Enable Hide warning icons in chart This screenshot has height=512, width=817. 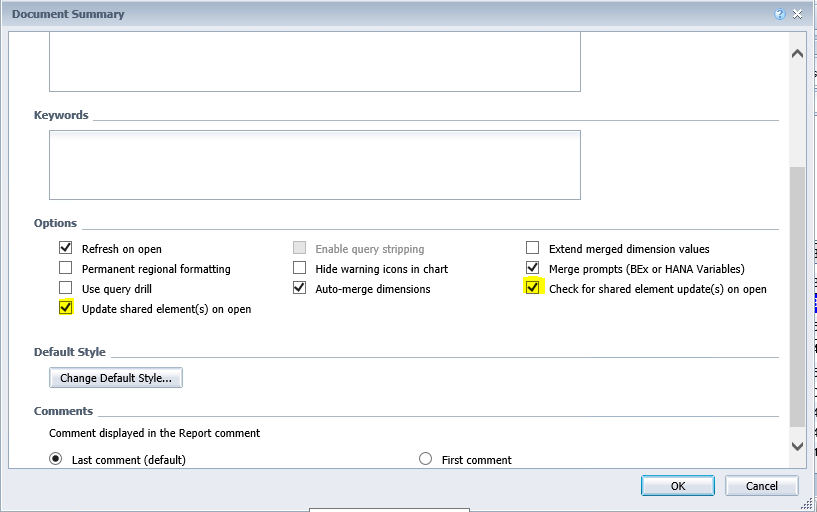coord(300,268)
